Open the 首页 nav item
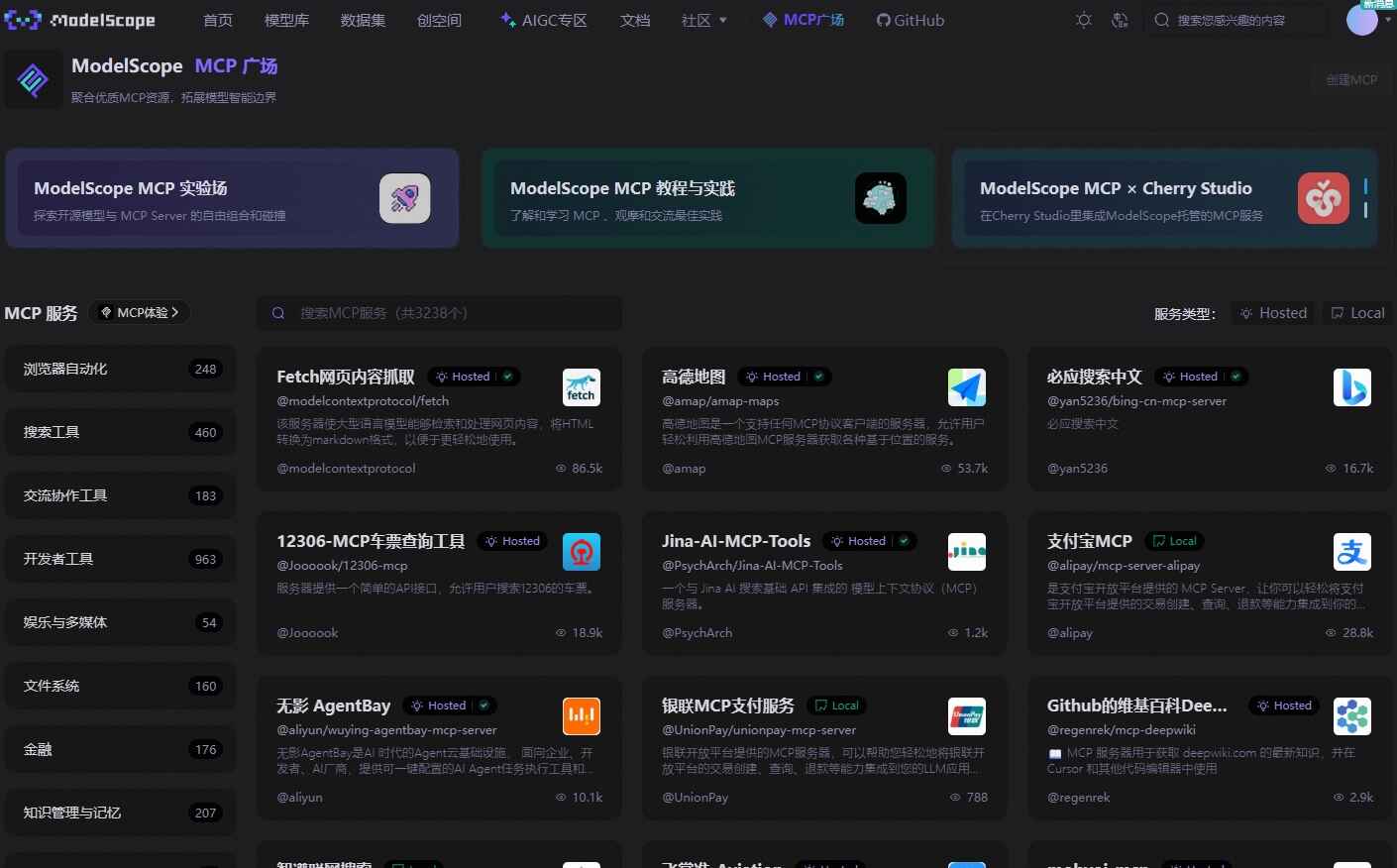Image resolution: width=1397 pixels, height=868 pixels. pyautogui.click(x=218, y=20)
